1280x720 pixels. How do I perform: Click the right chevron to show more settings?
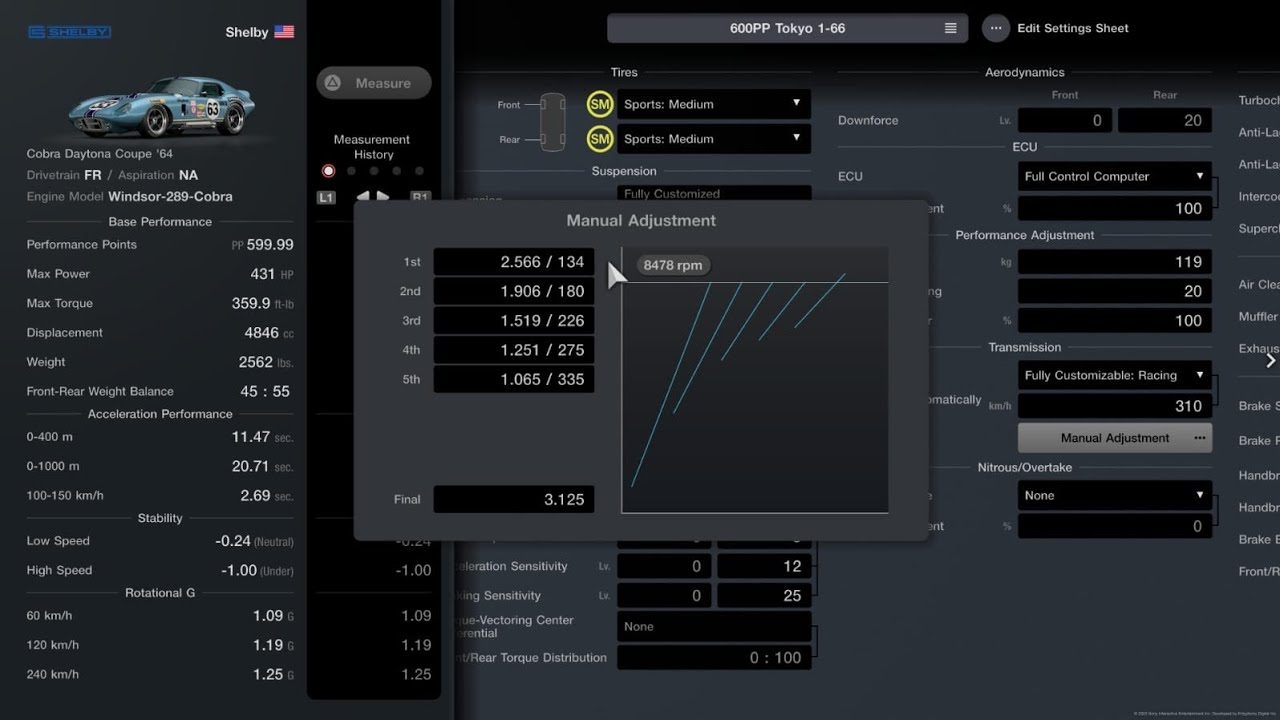click(1270, 360)
